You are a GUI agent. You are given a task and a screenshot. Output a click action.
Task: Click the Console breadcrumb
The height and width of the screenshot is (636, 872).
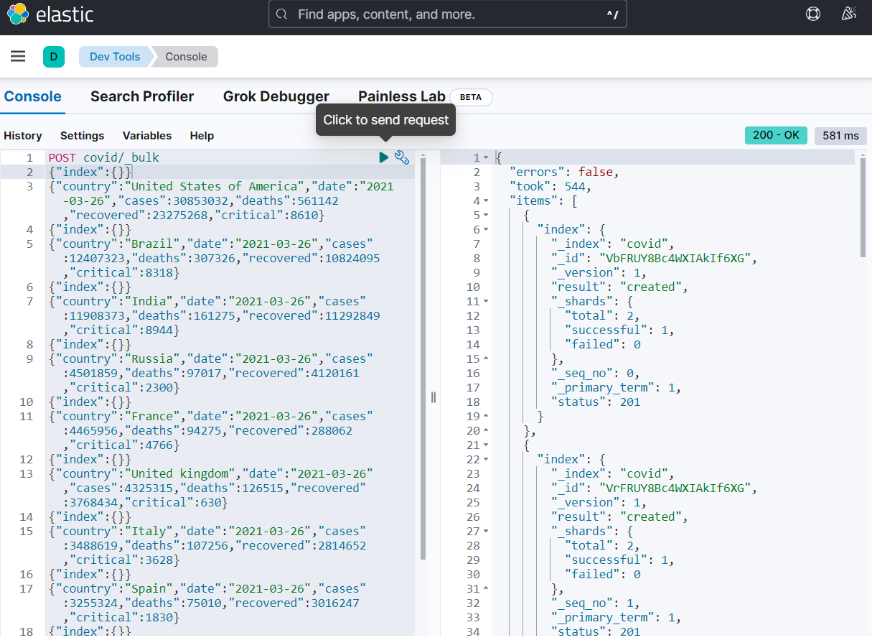tap(186, 57)
